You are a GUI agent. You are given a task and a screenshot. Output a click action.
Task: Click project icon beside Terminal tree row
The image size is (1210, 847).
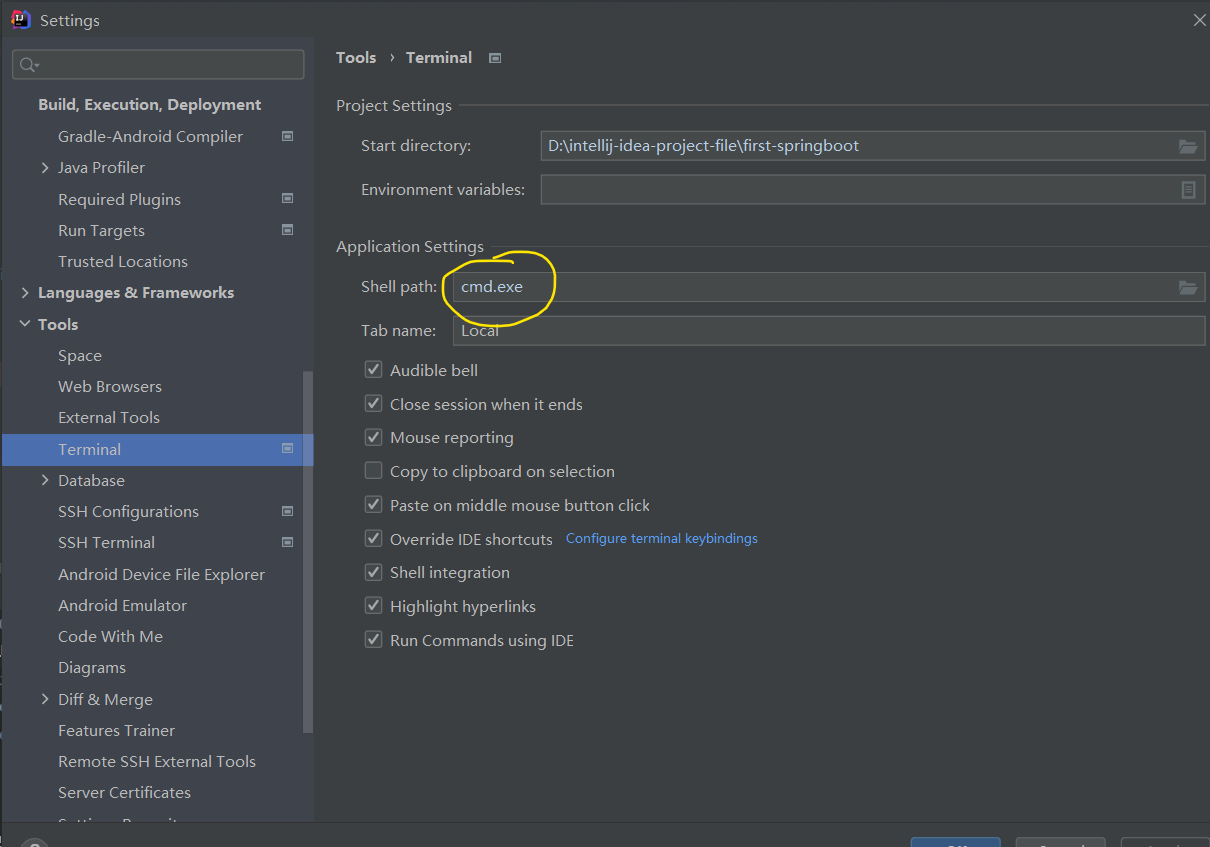point(288,449)
